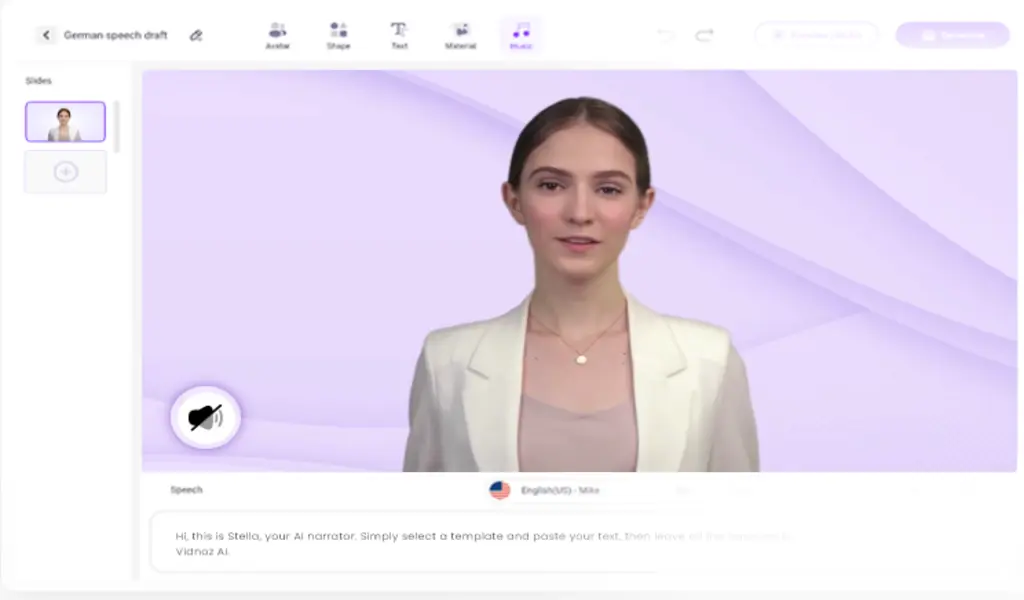Toggle the muted speaker button

pyautogui.click(x=206, y=417)
